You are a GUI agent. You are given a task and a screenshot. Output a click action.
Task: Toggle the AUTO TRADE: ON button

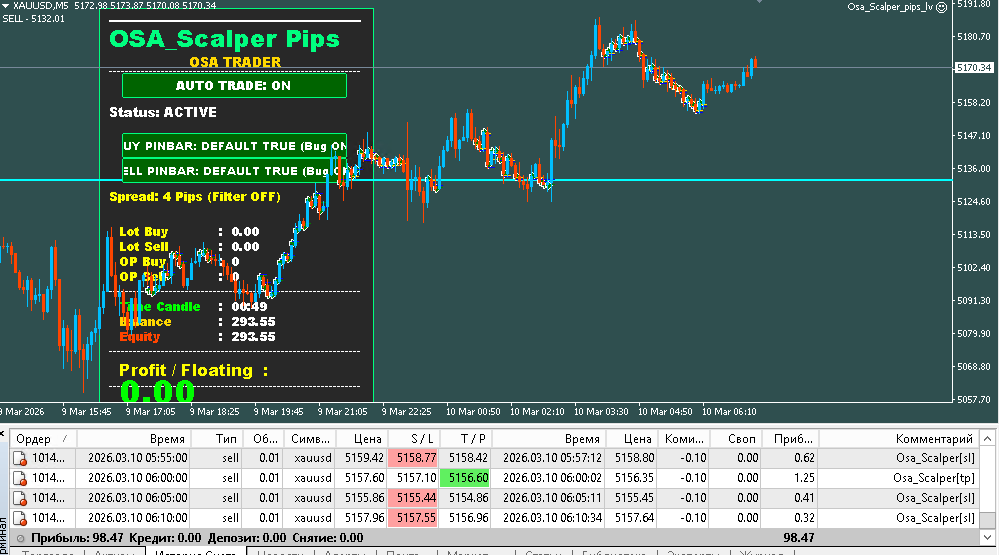234,85
